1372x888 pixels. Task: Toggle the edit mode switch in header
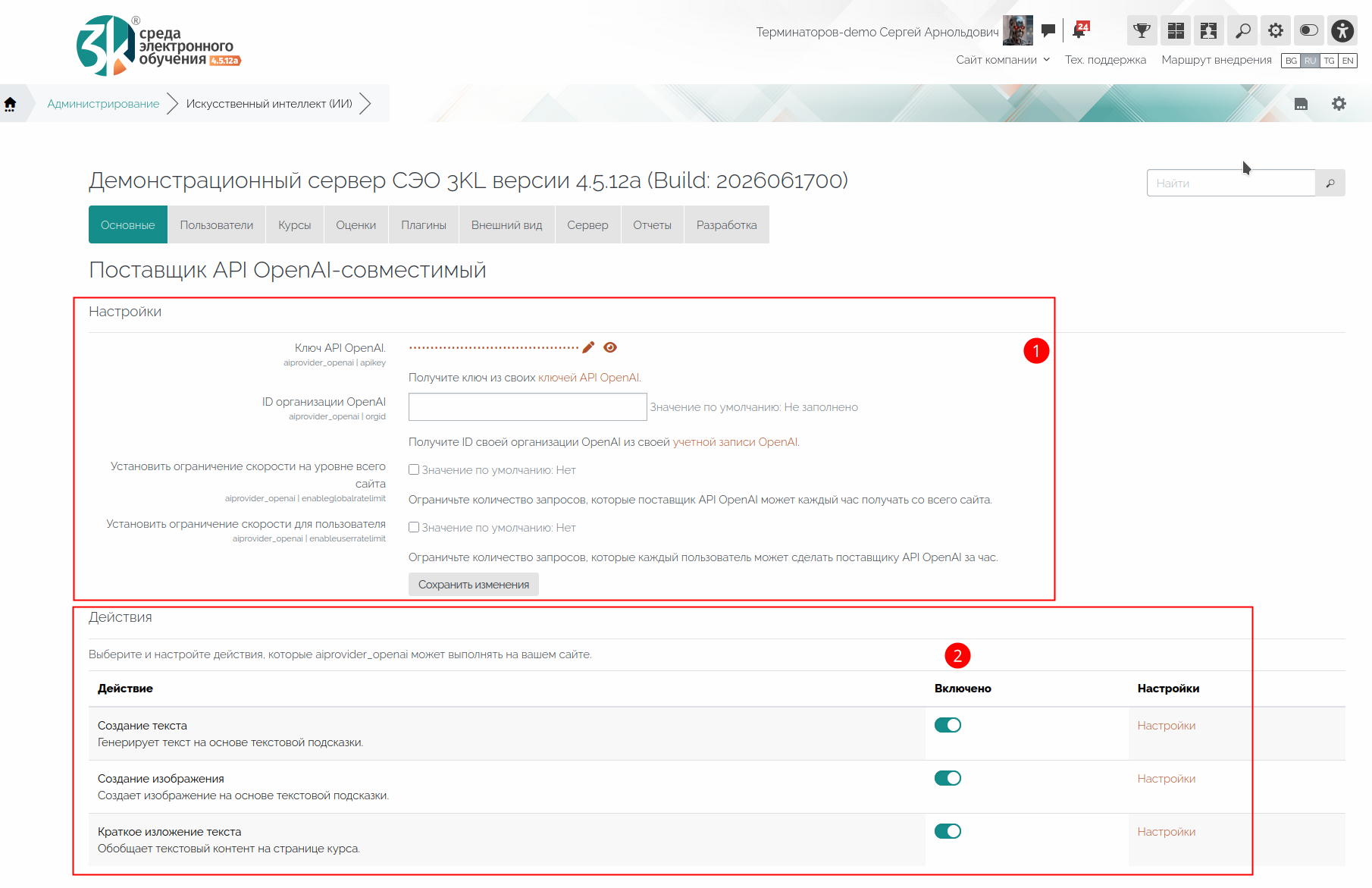[1309, 30]
